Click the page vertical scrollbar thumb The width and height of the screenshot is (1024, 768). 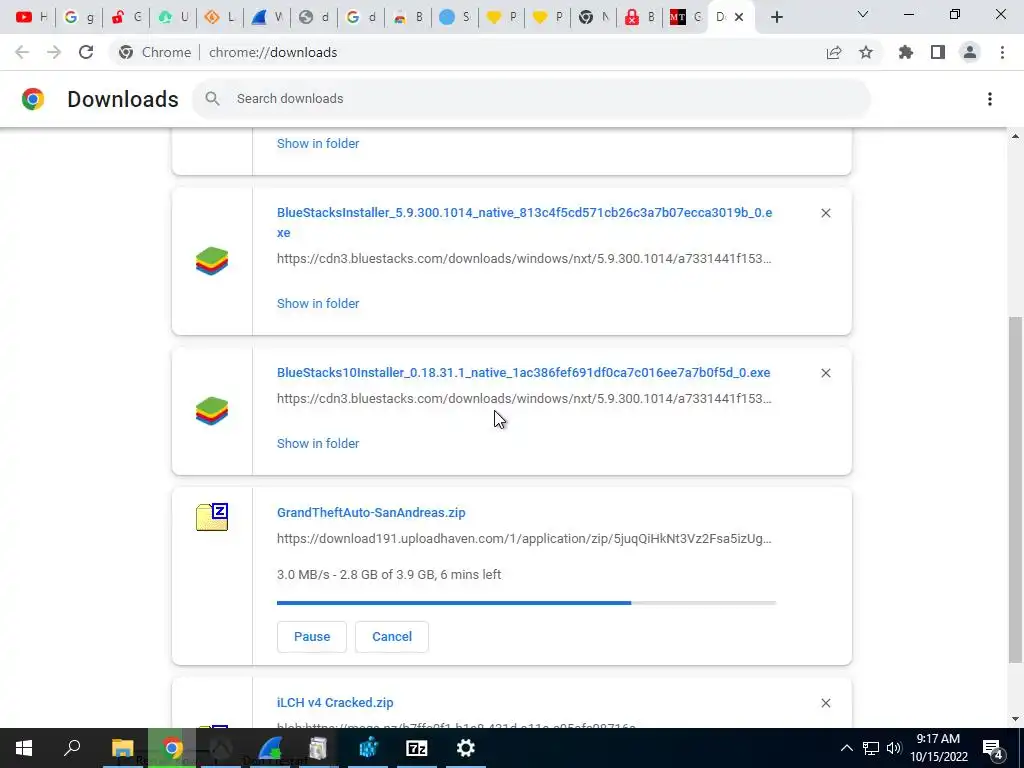(1014, 490)
